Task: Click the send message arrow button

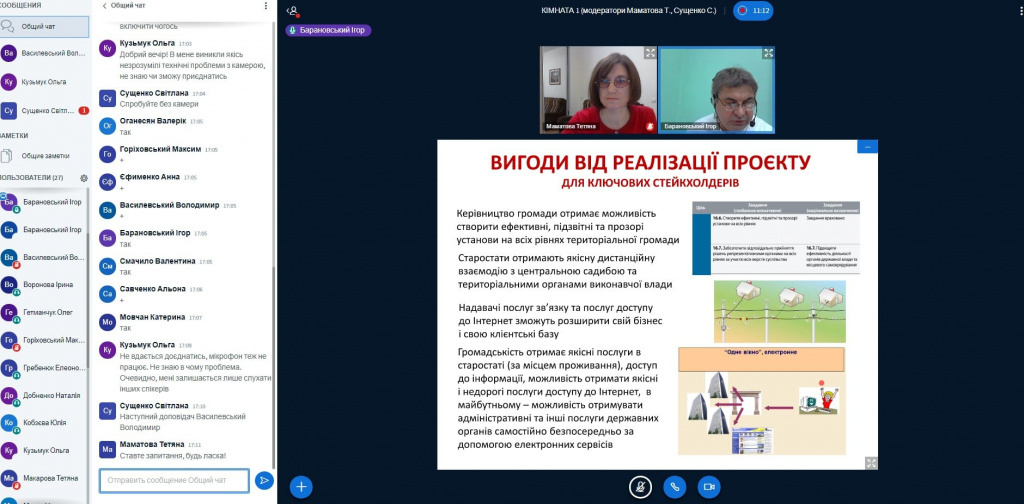Action: 264,481
